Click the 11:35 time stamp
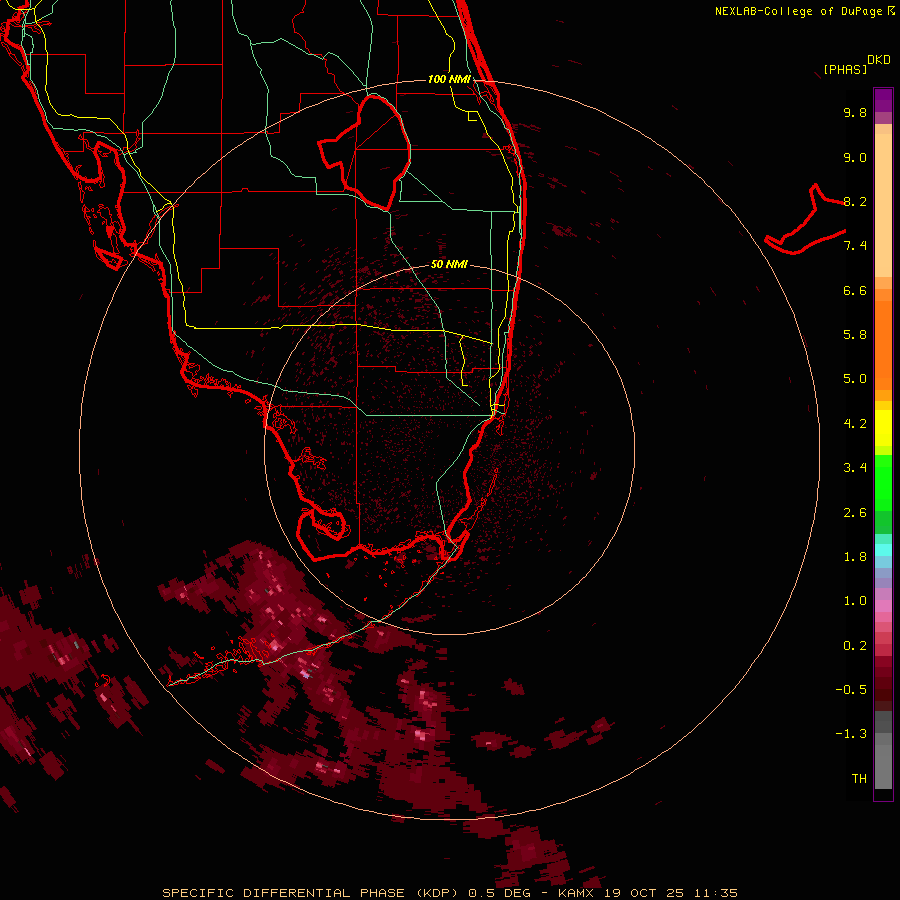Image resolution: width=900 pixels, height=900 pixels. tap(715, 893)
